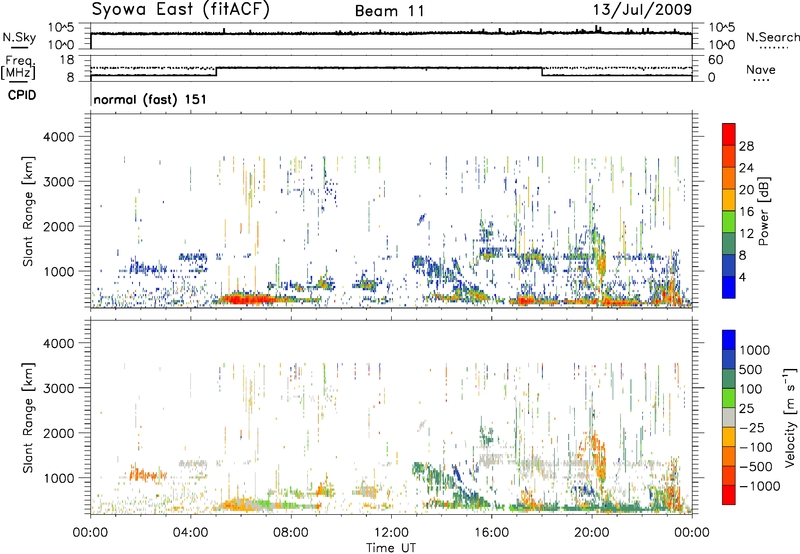
Task: Click the blue top of the velocity colorbar
Action: [x=729, y=340]
